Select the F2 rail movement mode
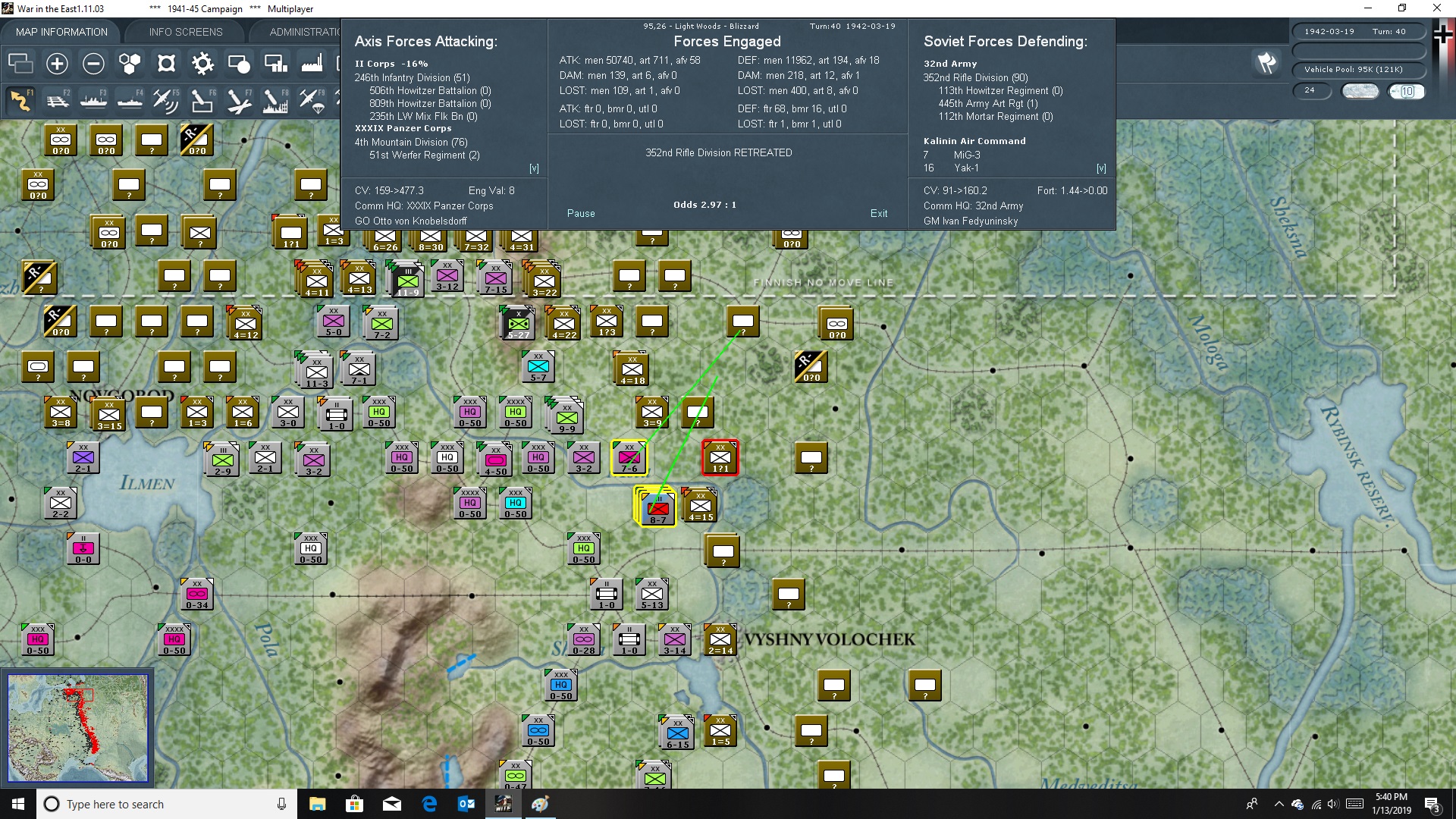This screenshot has height=819, width=1456. pyautogui.click(x=57, y=100)
